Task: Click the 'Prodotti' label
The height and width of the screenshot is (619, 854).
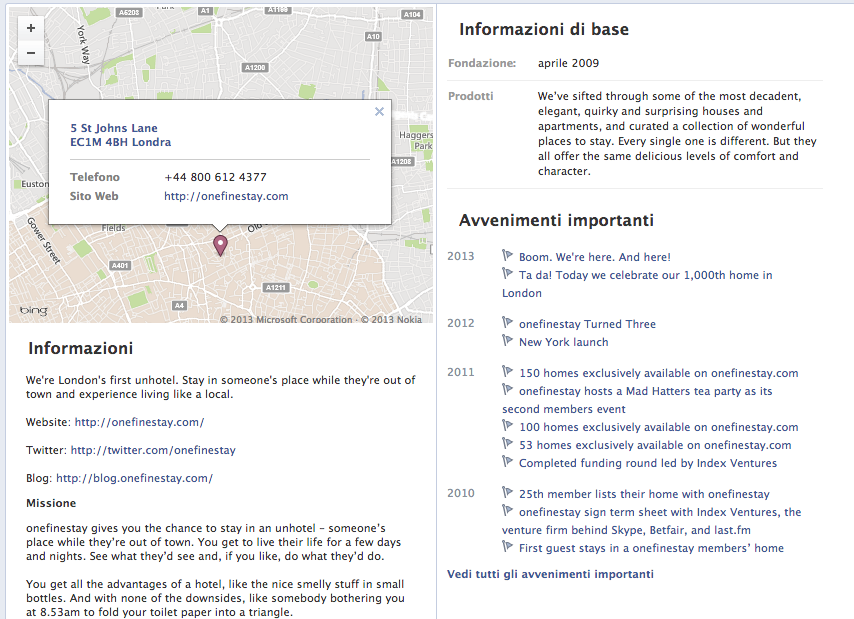Action: coord(471,96)
